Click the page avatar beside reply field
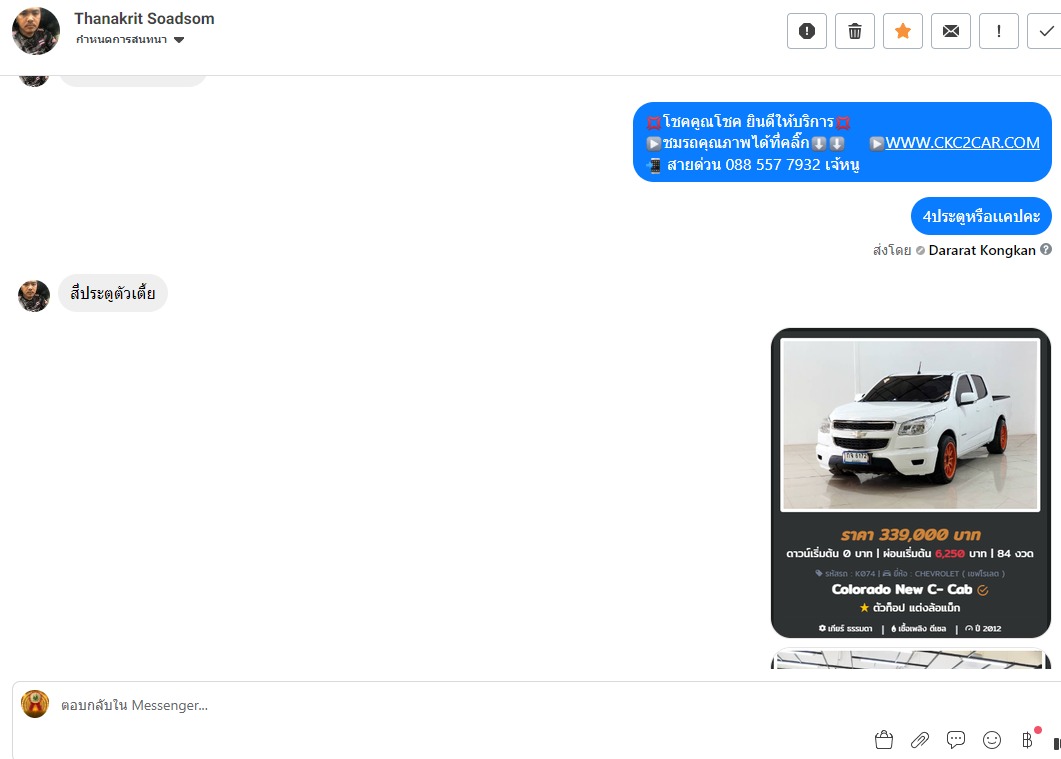The height and width of the screenshot is (759, 1061). [35, 704]
